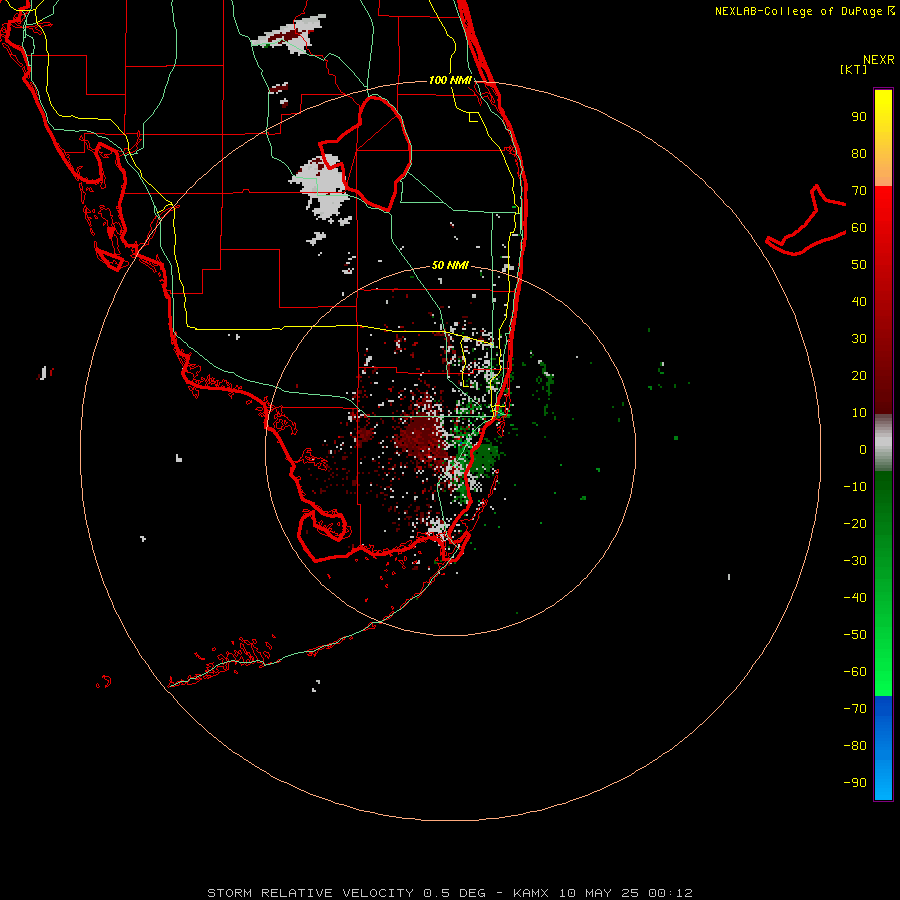Click the blue bottom segment of color bar
This screenshot has width=900, height=900.
(883, 748)
